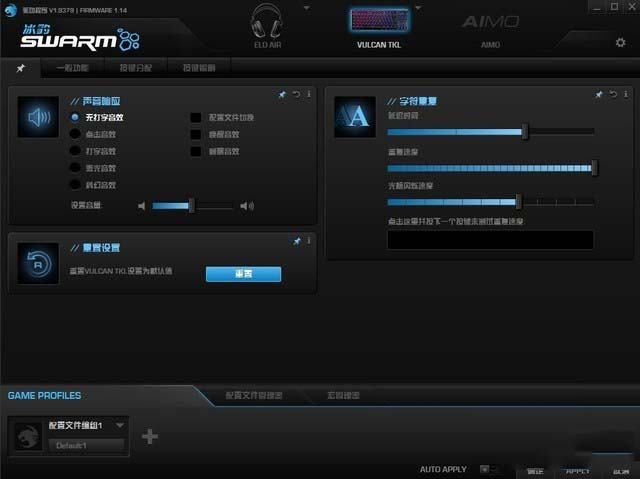Image resolution: width=640 pixels, height=479 pixels.
Task: Enable the 配置文件切换 profile switch checkbox
Action: (196, 118)
